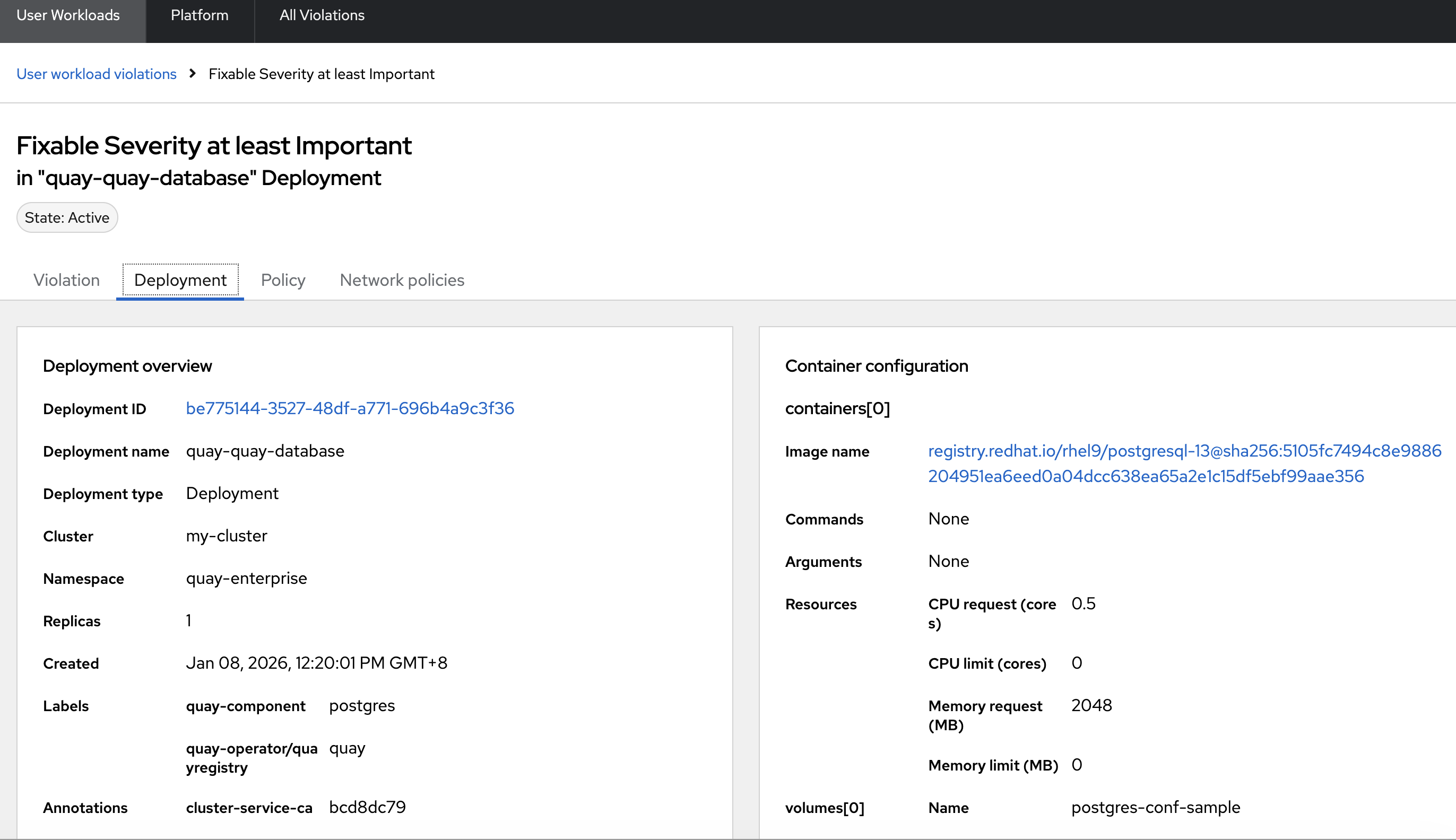Click the Container configuration card title
Screen dimensions: 1456x840
point(876,366)
